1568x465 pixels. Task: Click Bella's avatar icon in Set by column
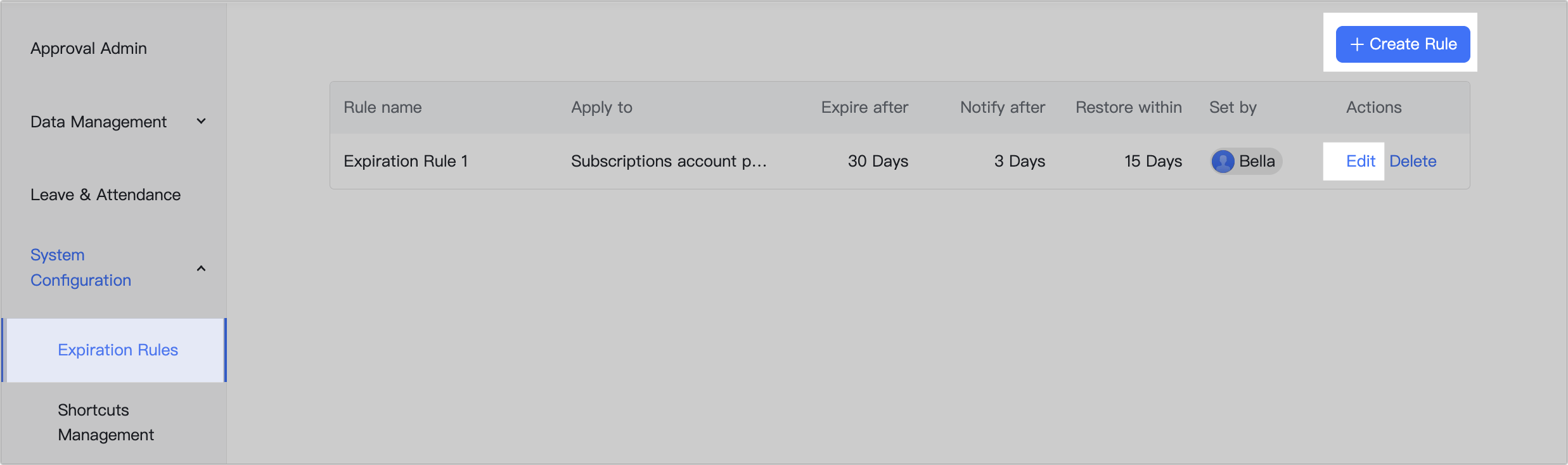click(x=1224, y=162)
